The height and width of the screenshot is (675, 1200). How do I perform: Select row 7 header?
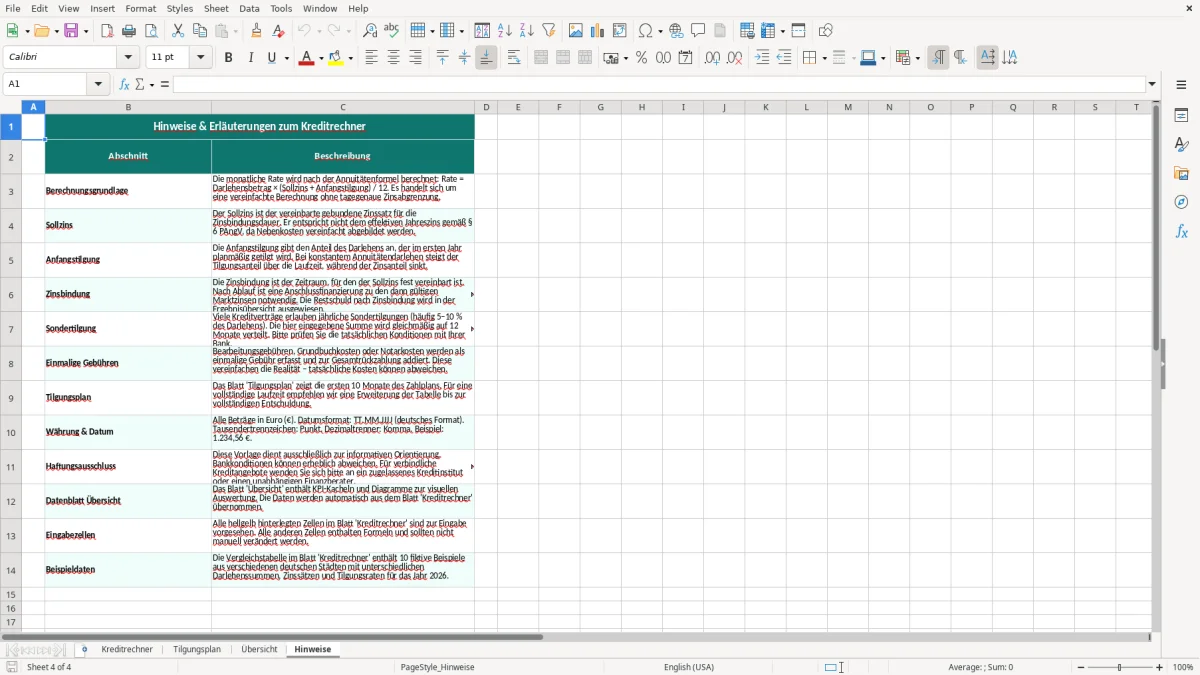click(x=11, y=329)
